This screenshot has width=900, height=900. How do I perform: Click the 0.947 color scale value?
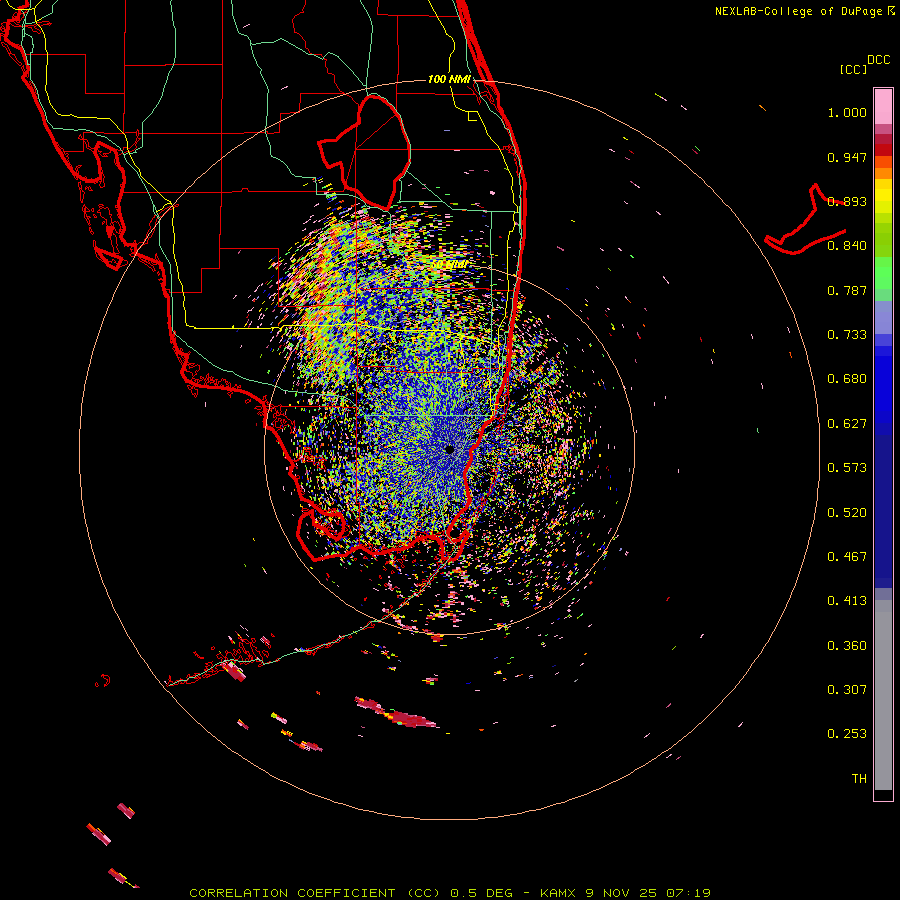pos(847,157)
